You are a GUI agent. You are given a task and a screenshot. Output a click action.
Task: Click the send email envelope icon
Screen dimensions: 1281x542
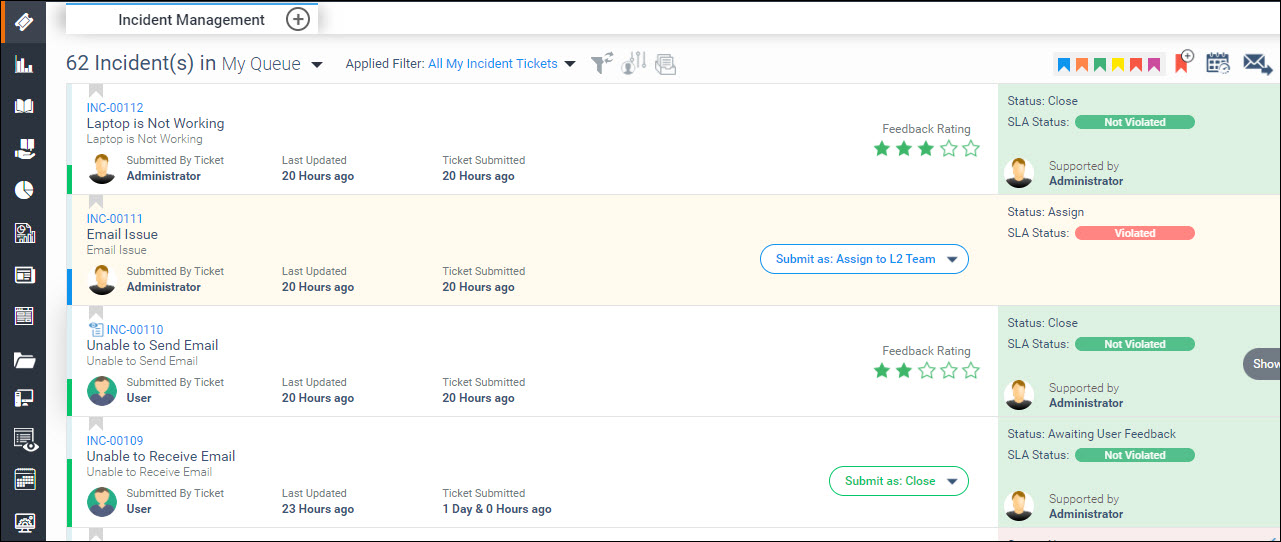click(1257, 64)
